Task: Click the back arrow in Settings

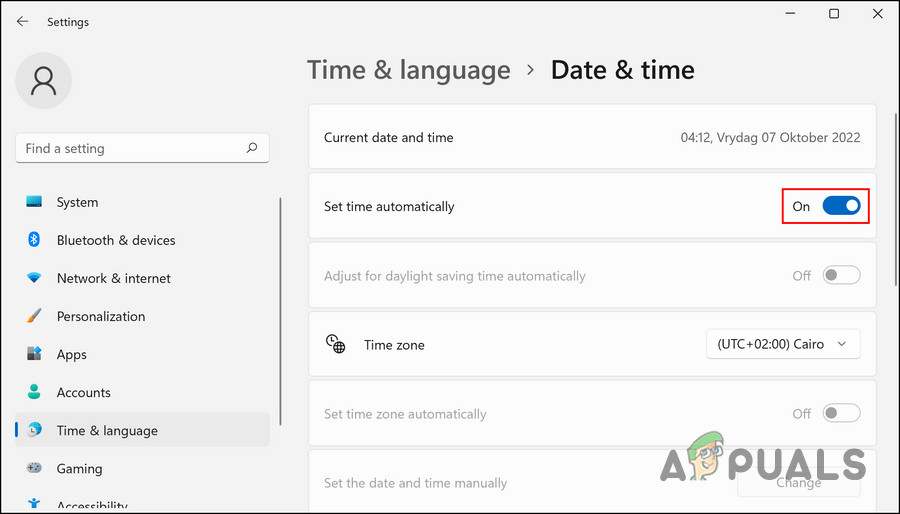Action: pyautogui.click(x=22, y=21)
